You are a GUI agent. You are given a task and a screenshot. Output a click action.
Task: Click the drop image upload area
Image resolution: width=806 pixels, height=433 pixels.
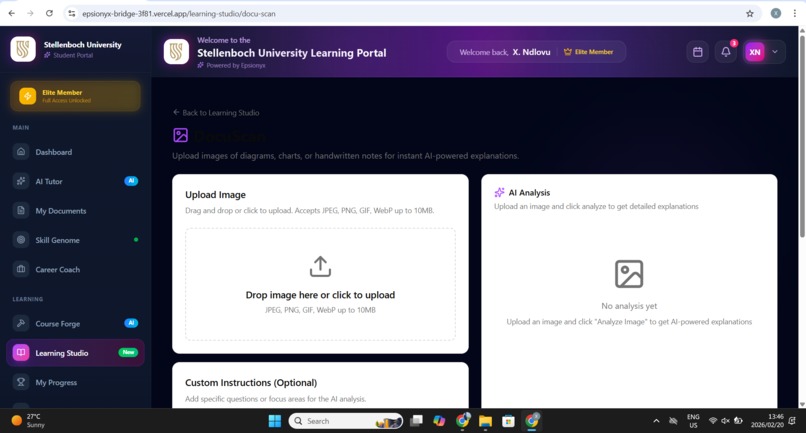click(320, 284)
